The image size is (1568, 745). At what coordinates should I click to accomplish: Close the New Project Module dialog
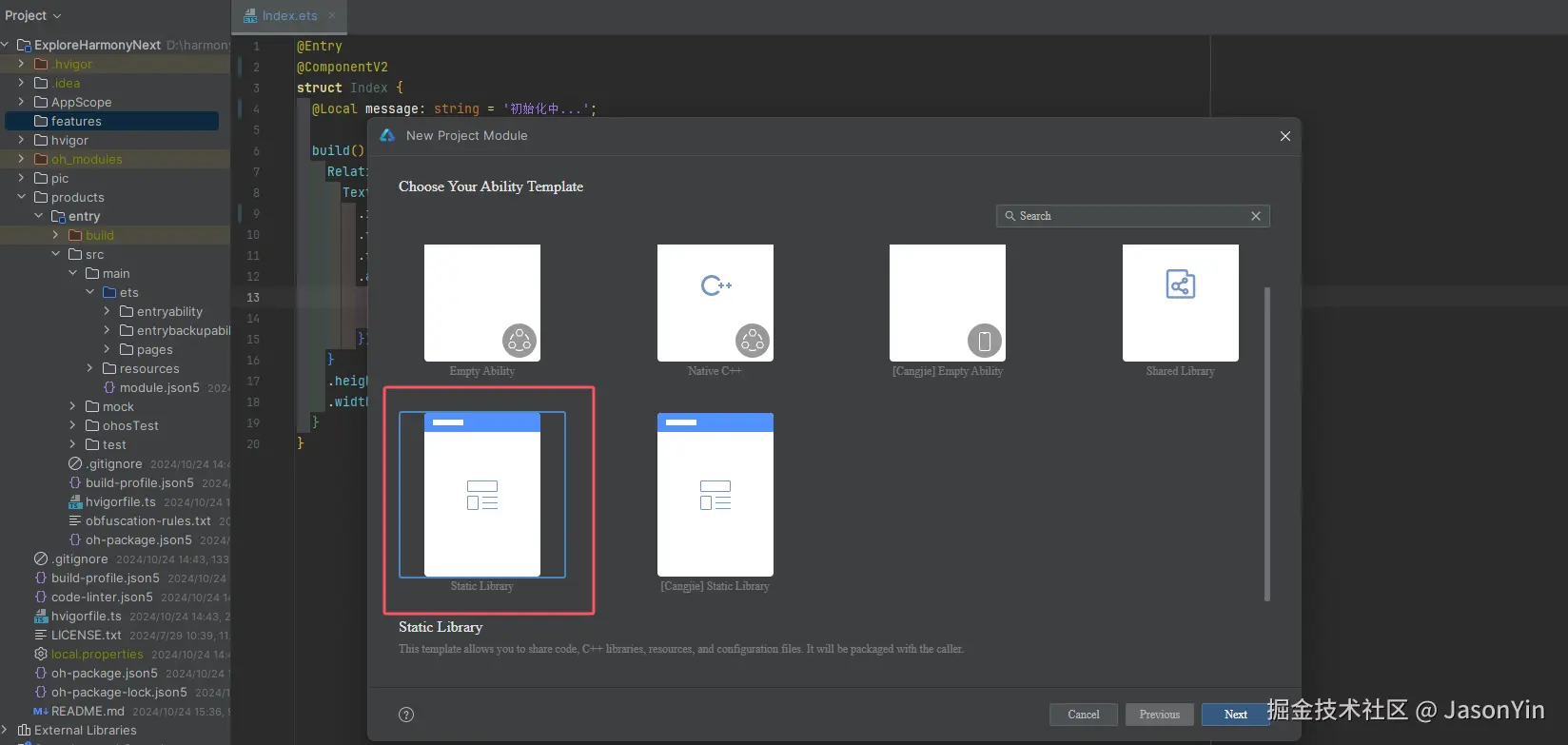click(x=1285, y=136)
